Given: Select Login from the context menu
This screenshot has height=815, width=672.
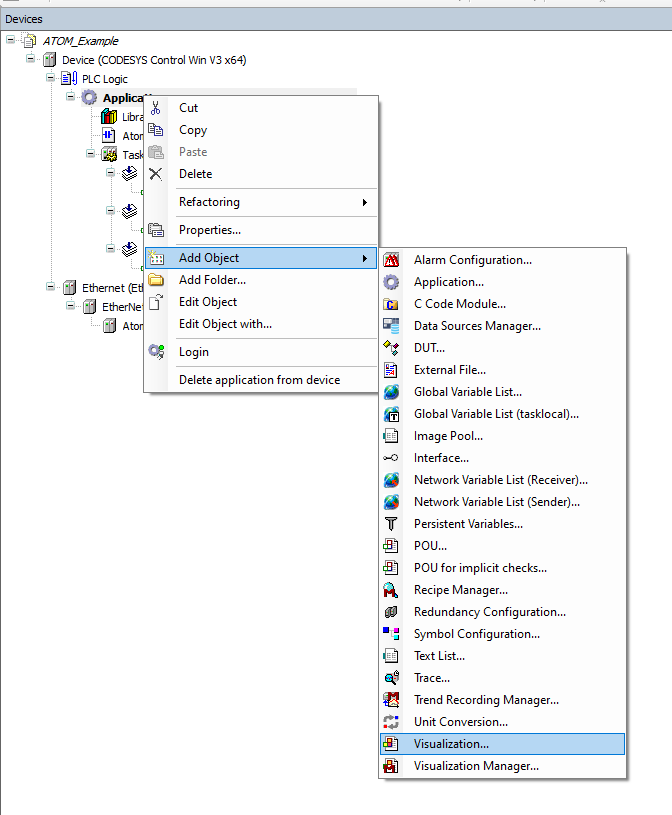Looking at the screenshot, I should pos(194,352).
